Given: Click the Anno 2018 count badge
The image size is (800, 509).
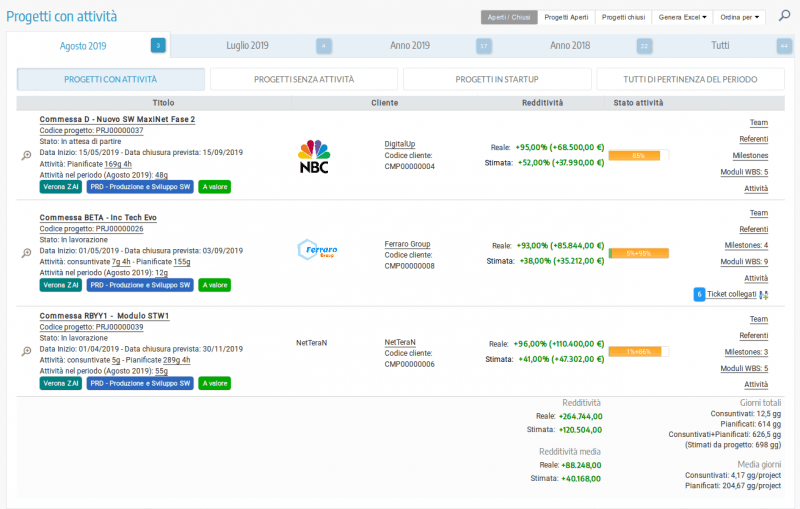Looking at the screenshot, I should pos(644,46).
